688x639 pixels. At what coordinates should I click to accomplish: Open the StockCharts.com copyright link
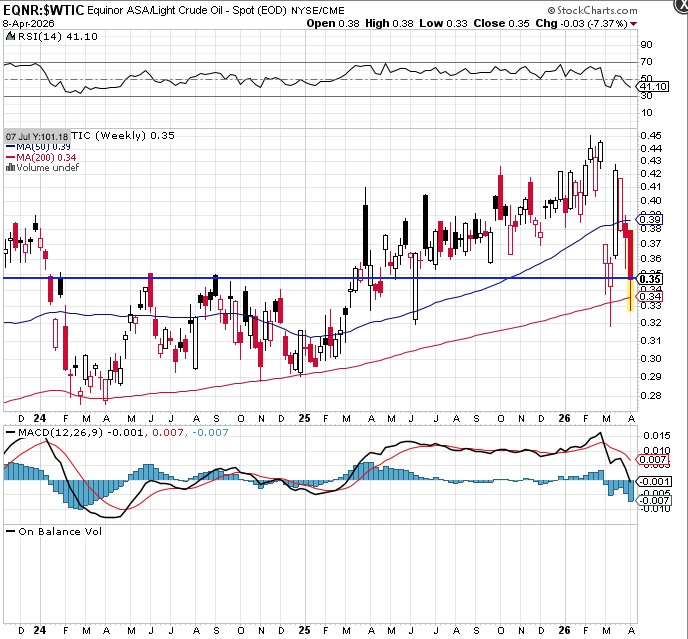(592, 10)
